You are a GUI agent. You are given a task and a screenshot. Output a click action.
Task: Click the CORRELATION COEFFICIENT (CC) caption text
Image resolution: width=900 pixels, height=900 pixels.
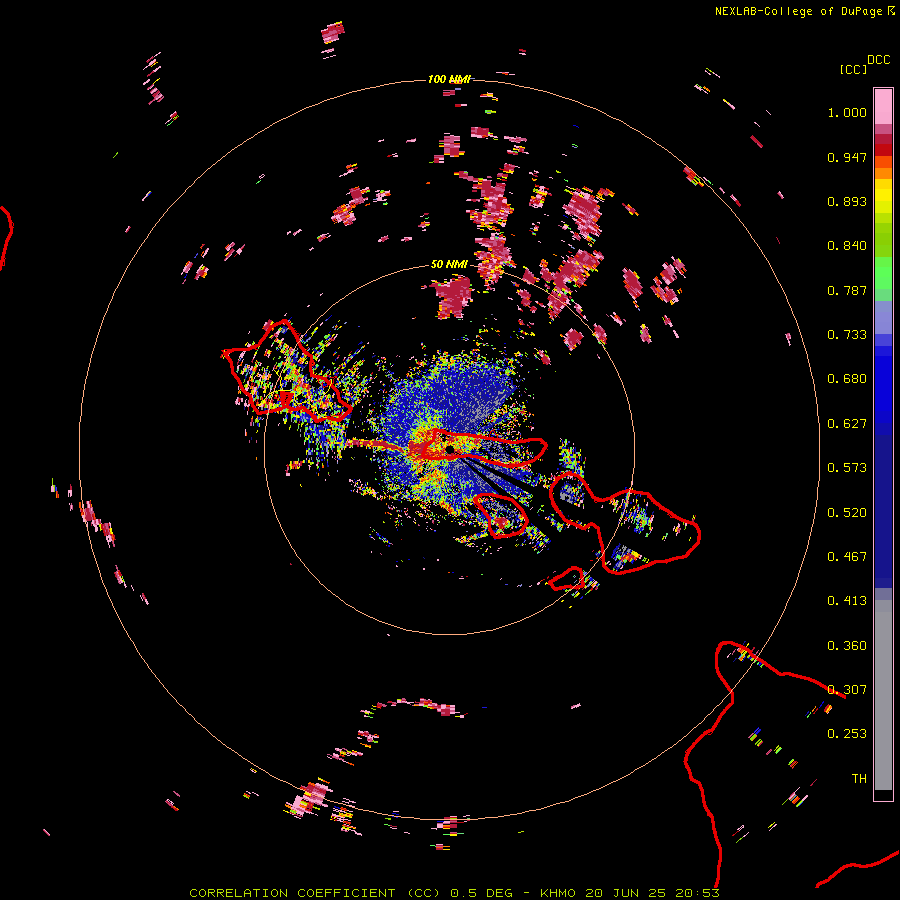point(315,893)
